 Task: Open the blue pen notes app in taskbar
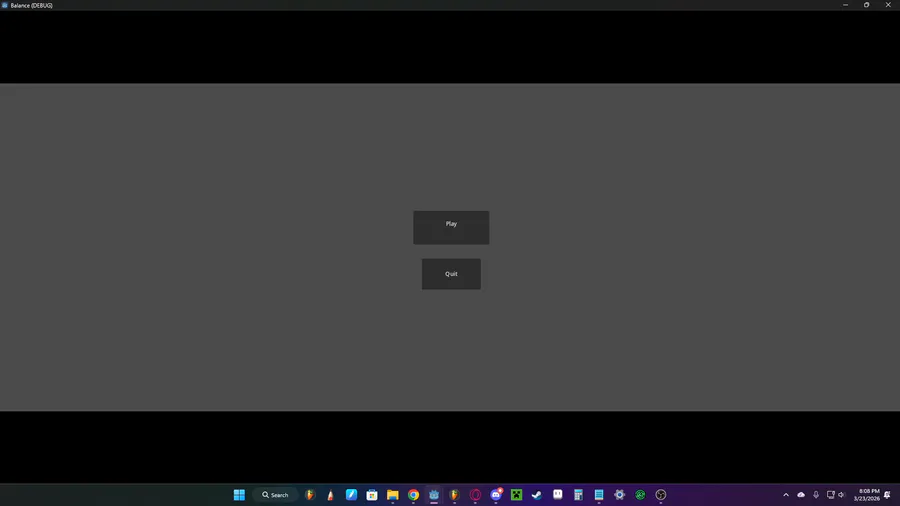(351, 495)
